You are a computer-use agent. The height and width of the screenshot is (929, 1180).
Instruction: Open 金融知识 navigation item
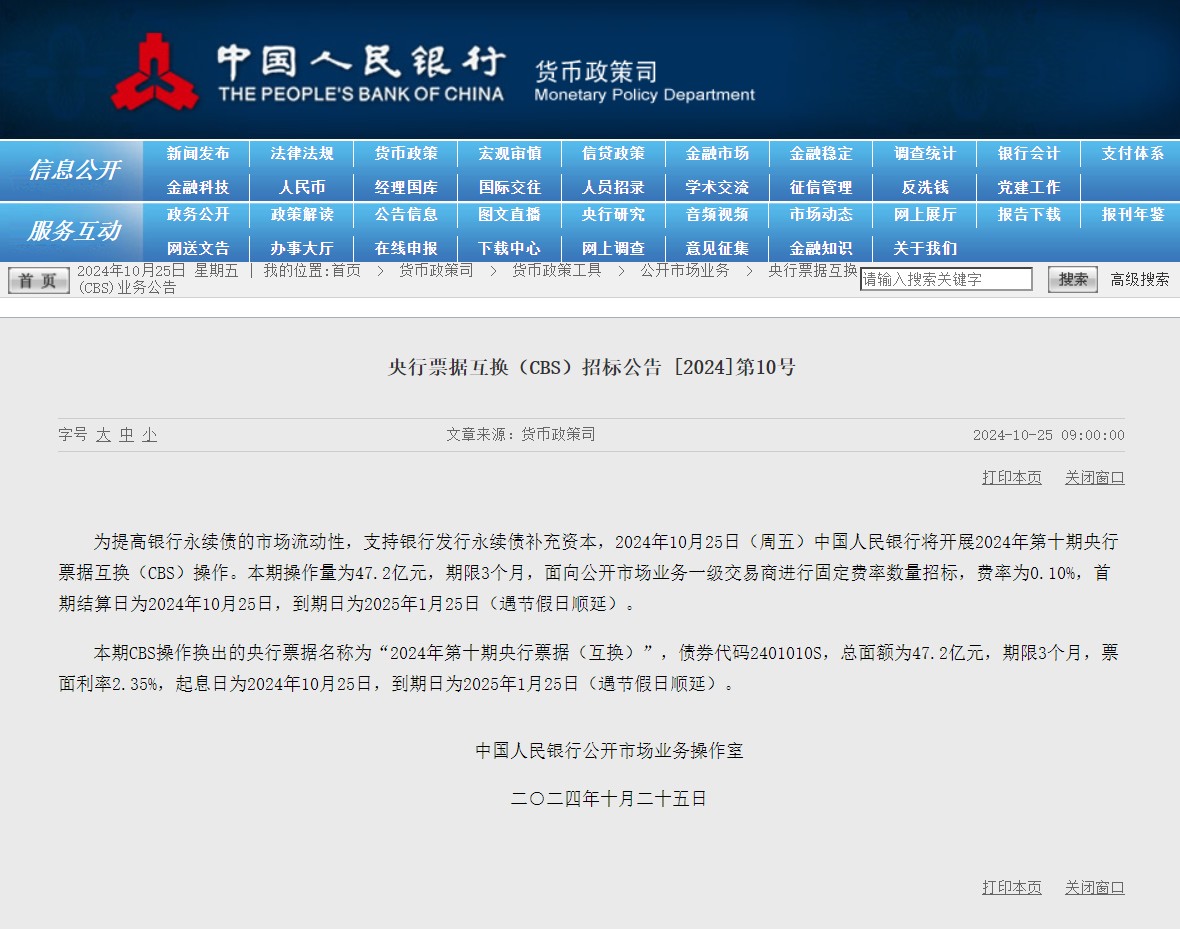click(x=821, y=248)
